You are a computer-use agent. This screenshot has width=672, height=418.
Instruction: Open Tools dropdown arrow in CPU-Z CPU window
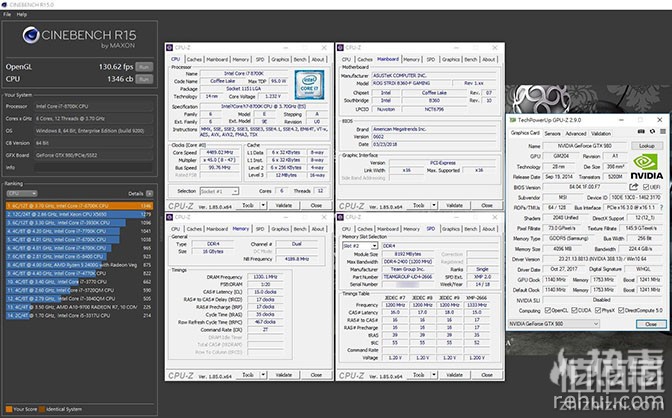tap(263, 205)
